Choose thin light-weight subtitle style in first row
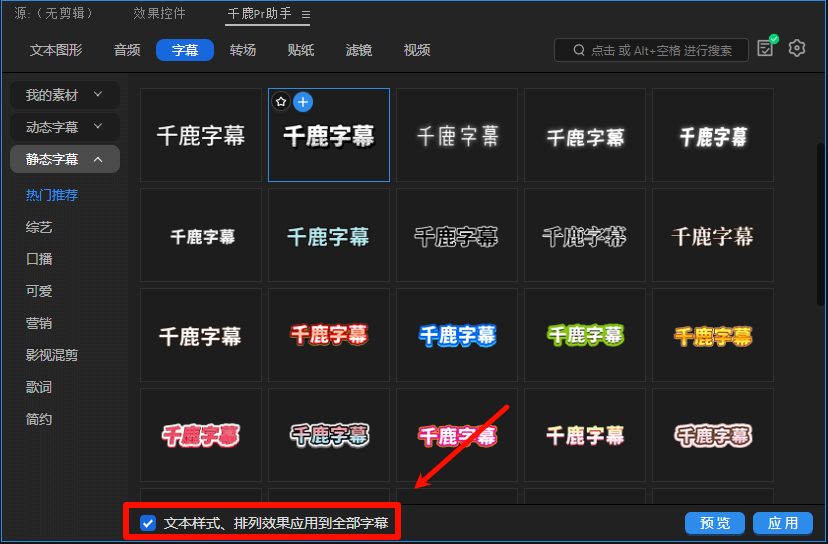Viewport: 828px width, 544px height. 457,135
